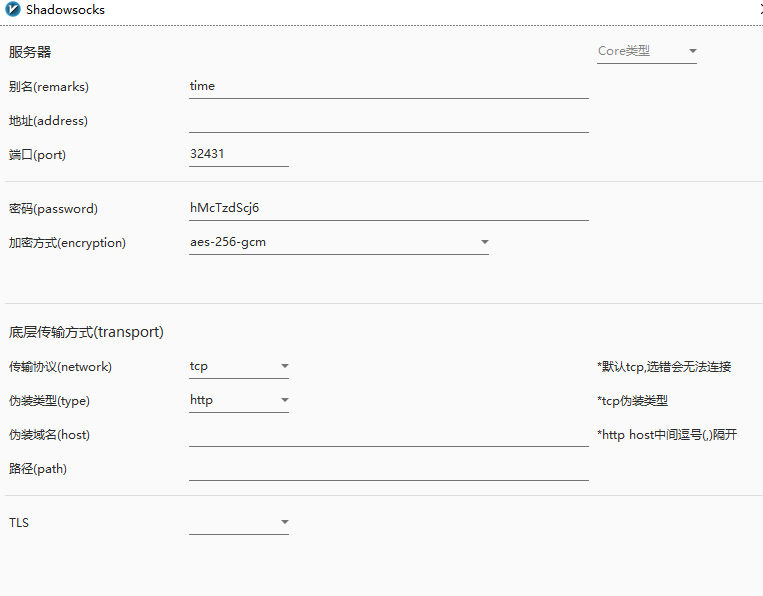
Task: Click the 传输协议(network) label
Action: pos(60,367)
